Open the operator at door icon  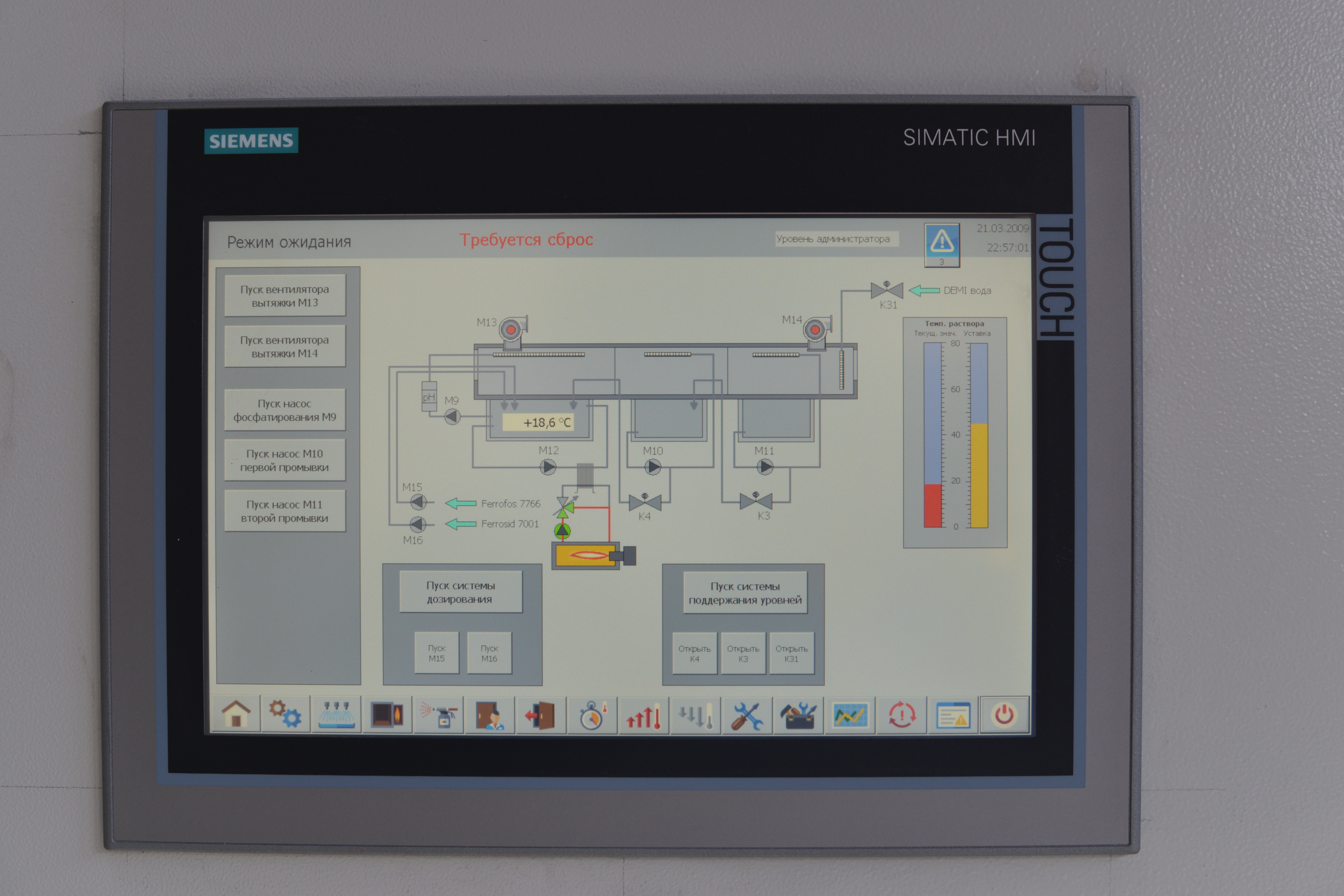click(490, 714)
